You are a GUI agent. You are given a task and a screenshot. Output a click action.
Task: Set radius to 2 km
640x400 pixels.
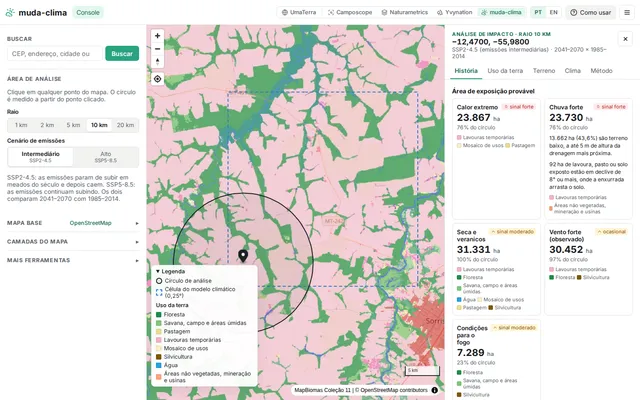pos(47,125)
